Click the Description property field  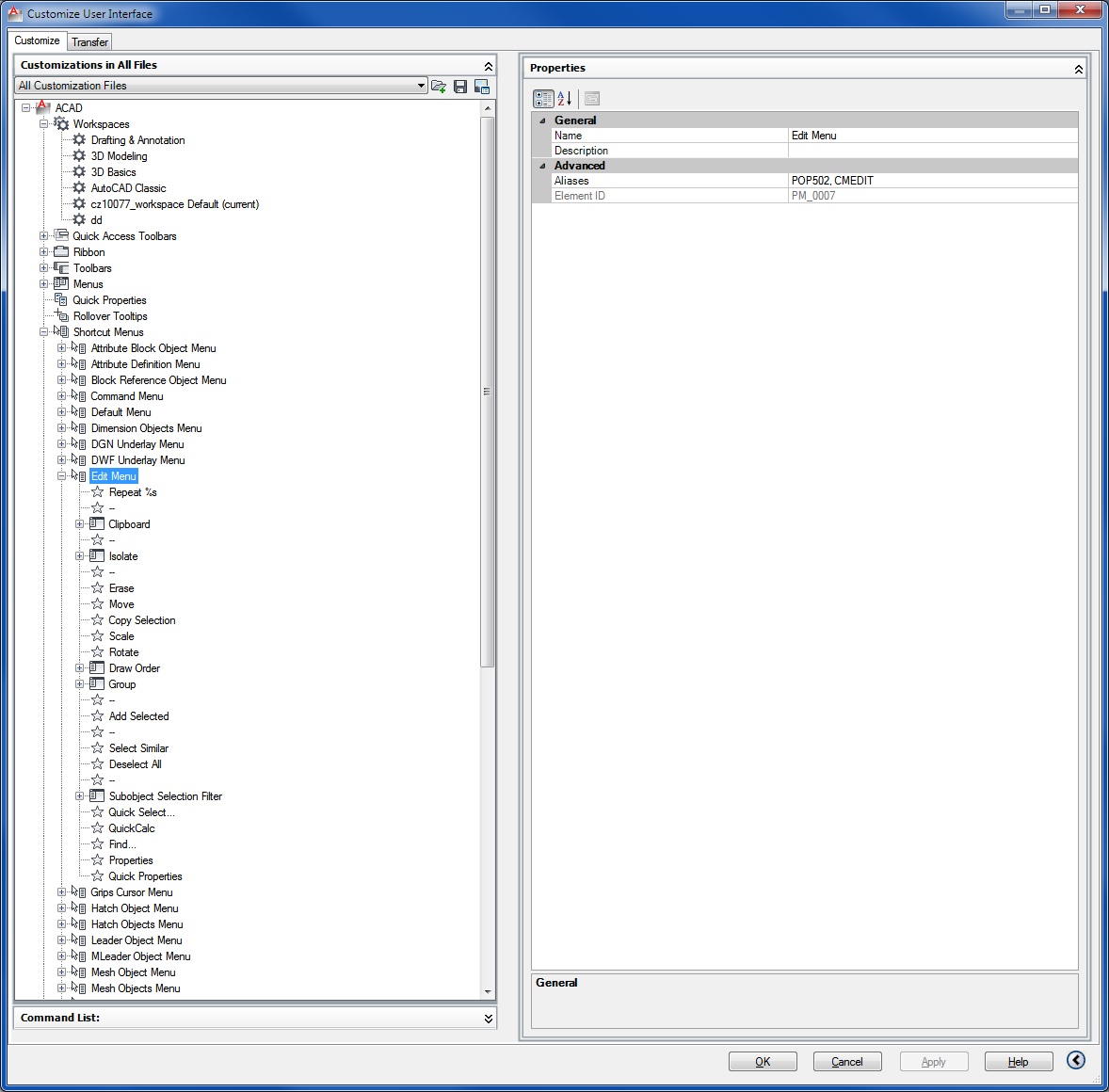932,151
